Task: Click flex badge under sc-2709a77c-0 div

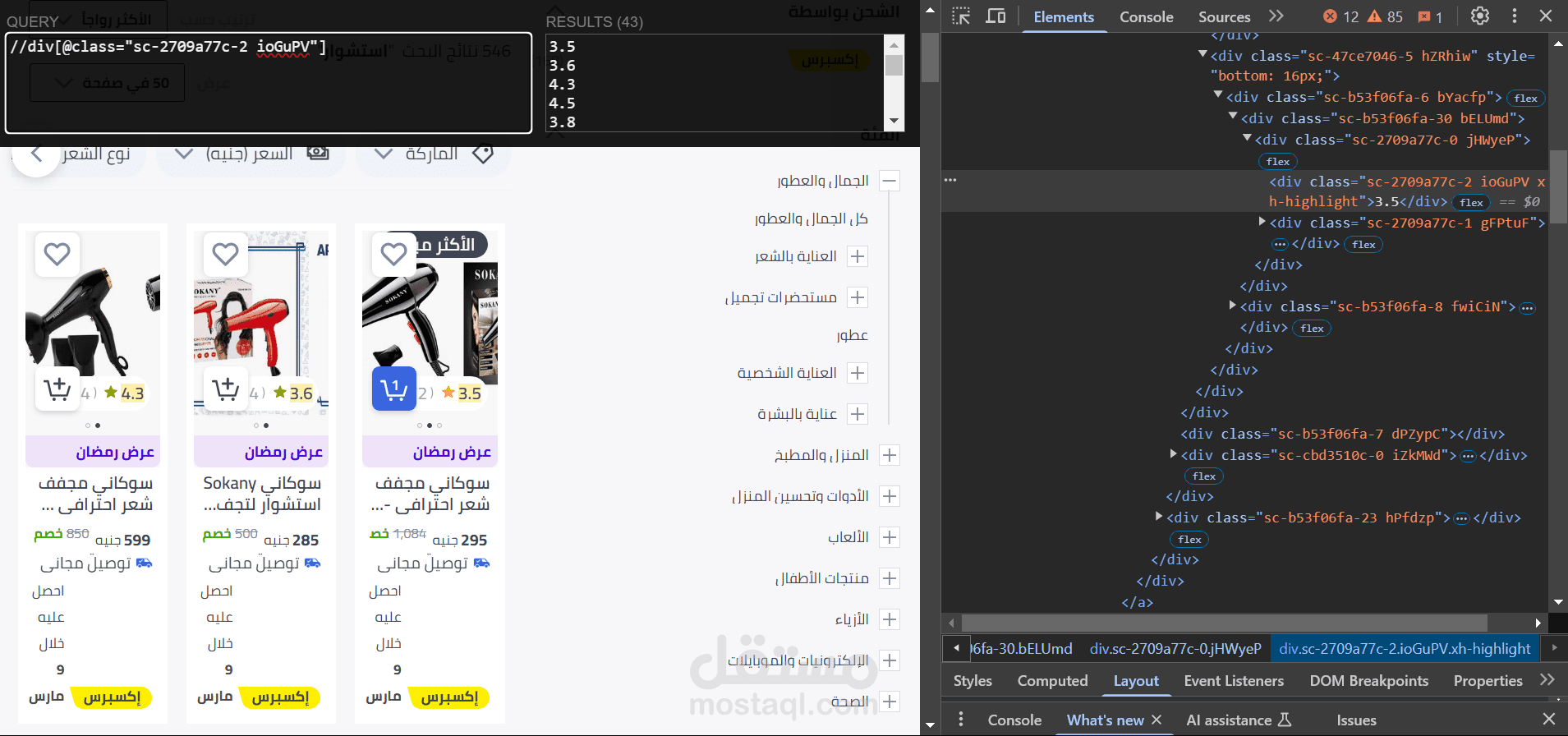Action: click(x=1278, y=162)
